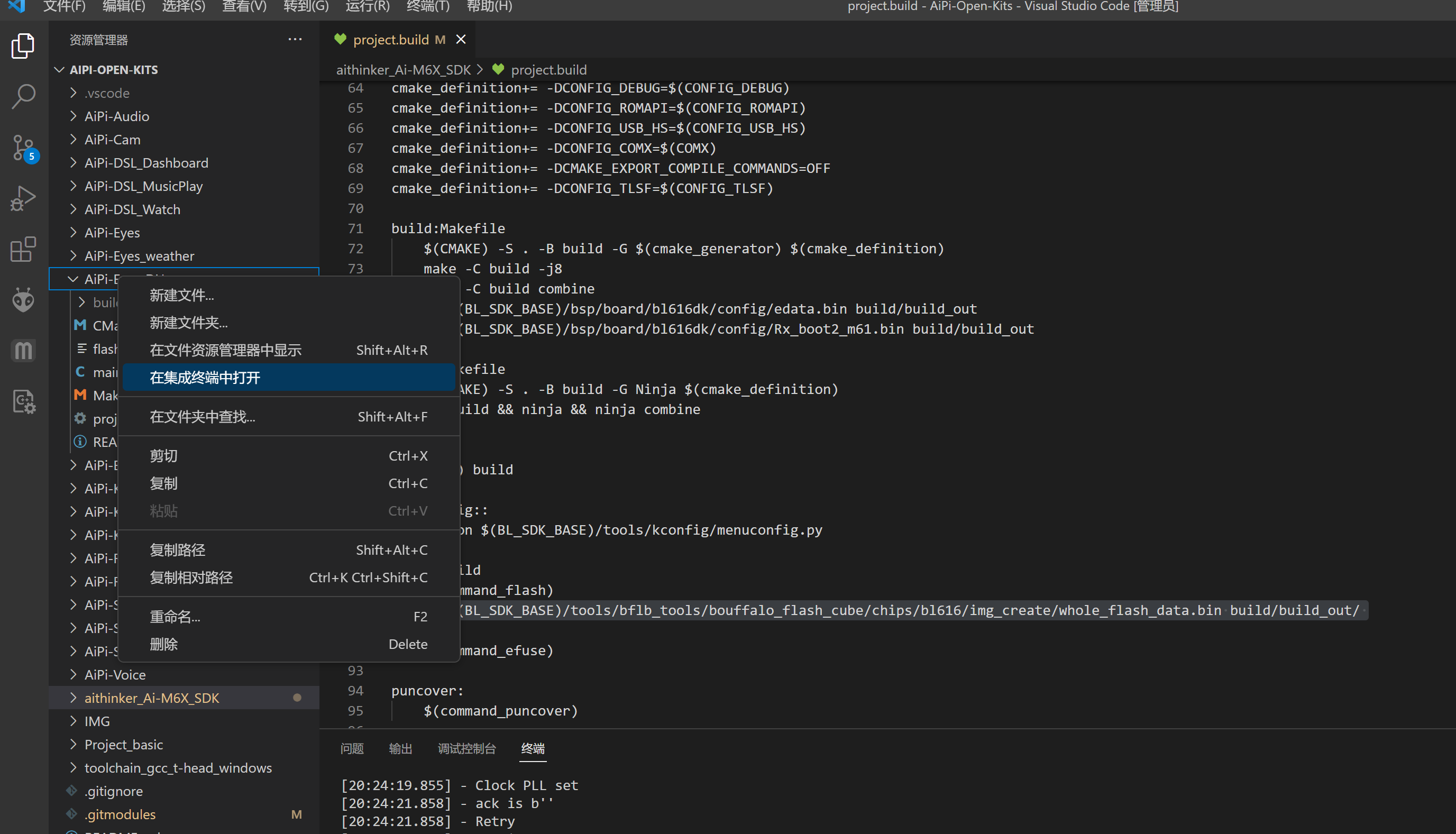Viewport: 1456px width, 834px height.
Task: Select 在文件夹中查找... menu entry
Action: [289, 417]
